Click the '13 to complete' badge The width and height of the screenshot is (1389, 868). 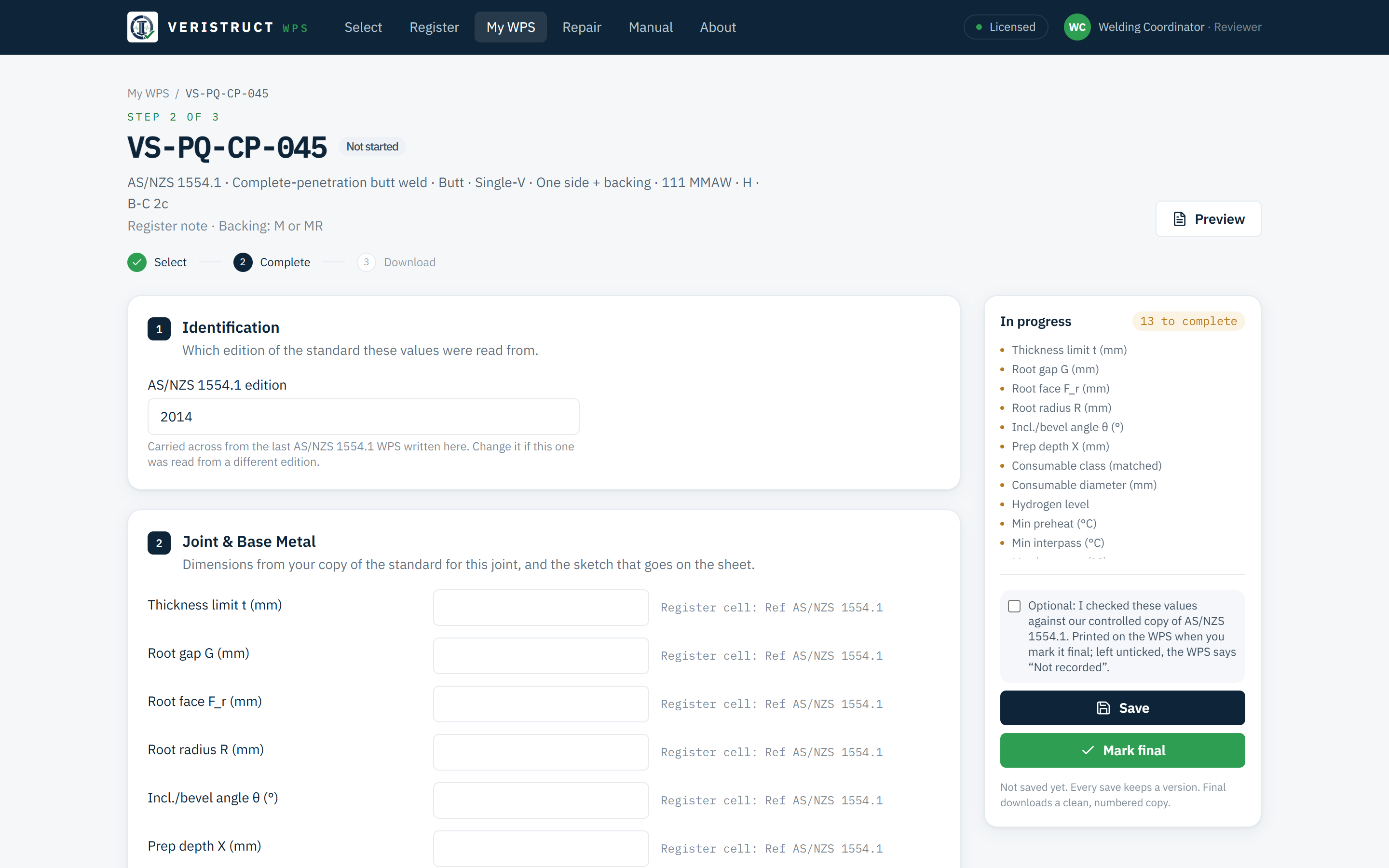click(x=1188, y=322)
